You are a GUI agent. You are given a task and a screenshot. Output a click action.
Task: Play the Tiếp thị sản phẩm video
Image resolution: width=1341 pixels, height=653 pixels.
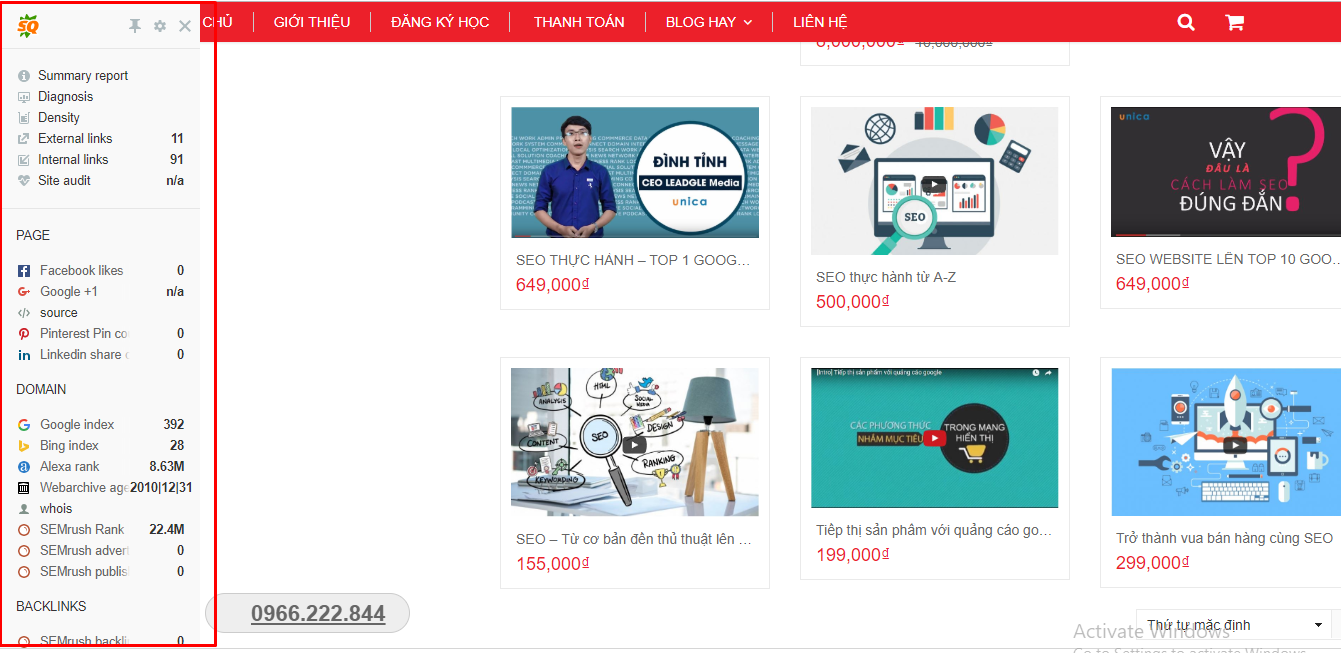tap(934, 437)
